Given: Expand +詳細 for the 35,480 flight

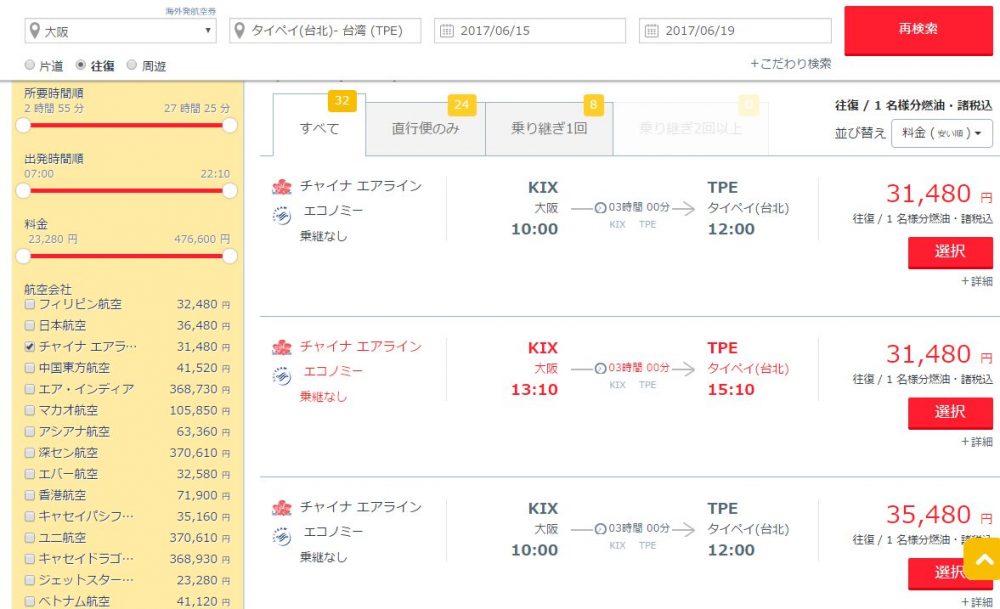Looking at the screenshot, I should pos(977,602).
